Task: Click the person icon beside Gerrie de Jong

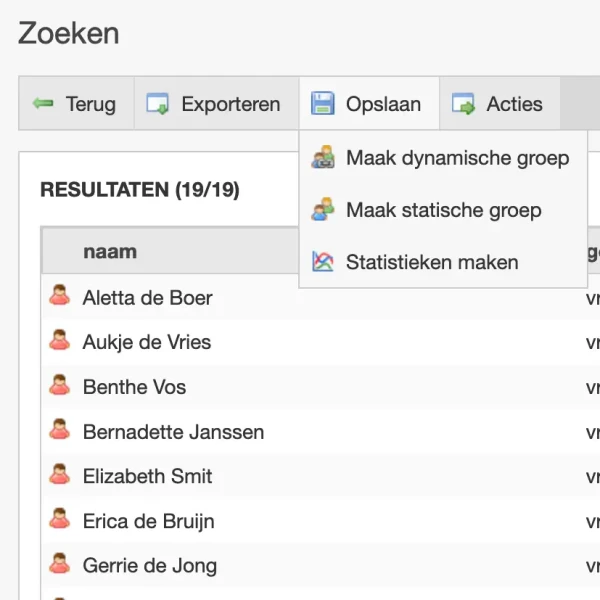Action: pyautogui.click(x=60, y=565)
